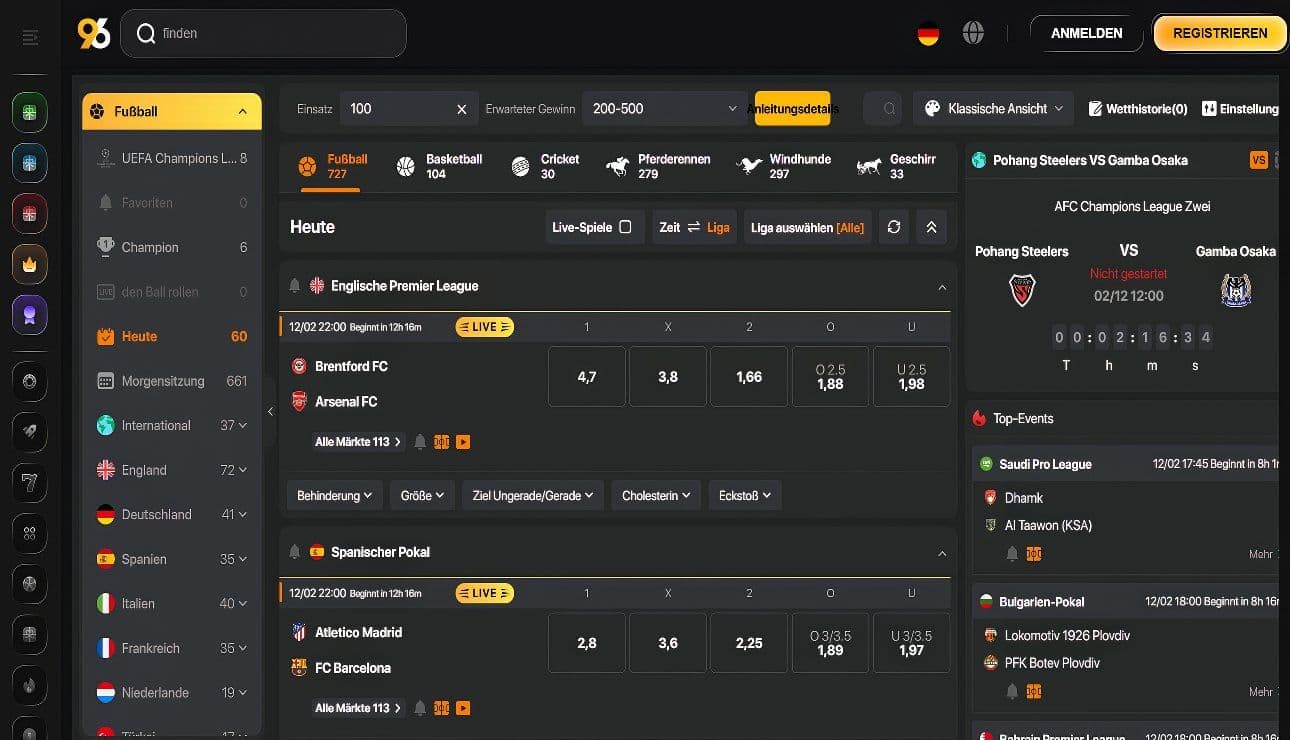Open Cricket betting via the cricket ball icon

519,165
